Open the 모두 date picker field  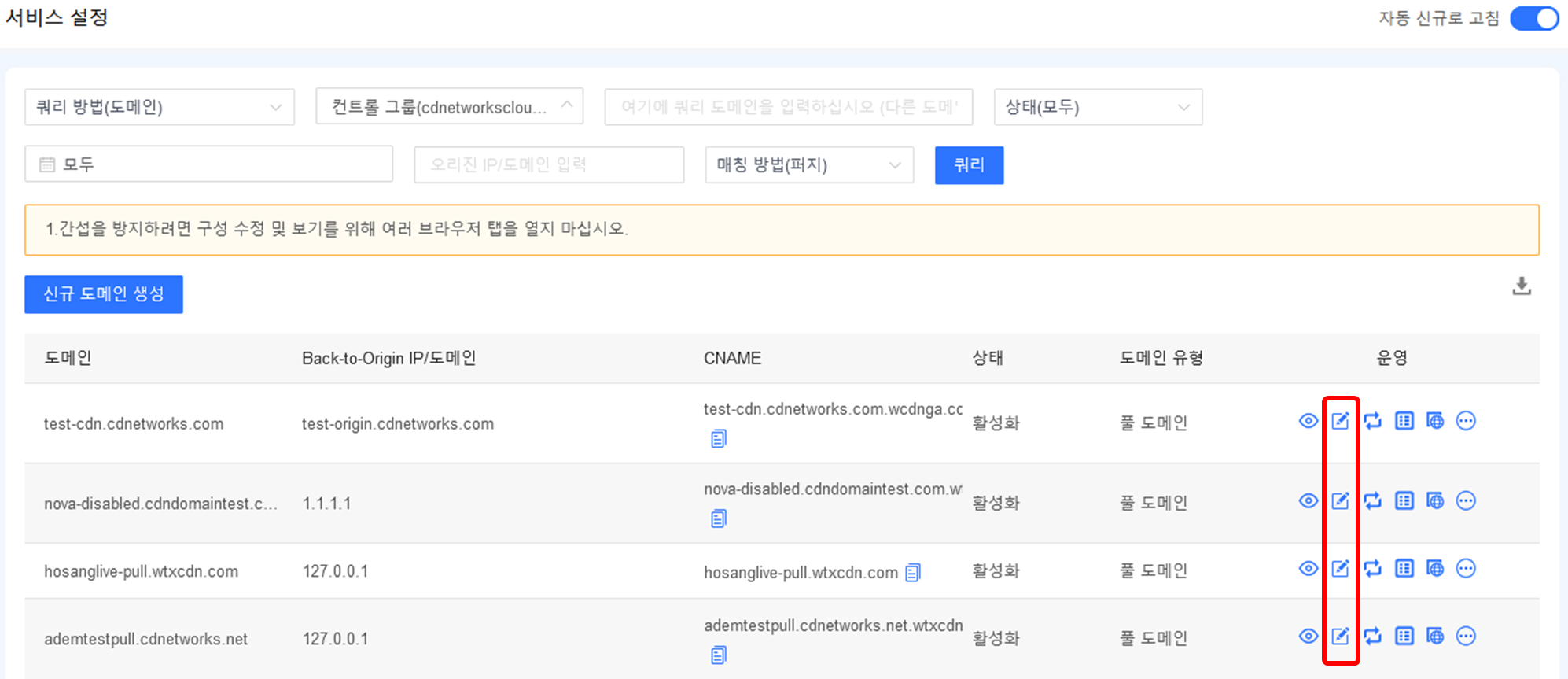209,164
